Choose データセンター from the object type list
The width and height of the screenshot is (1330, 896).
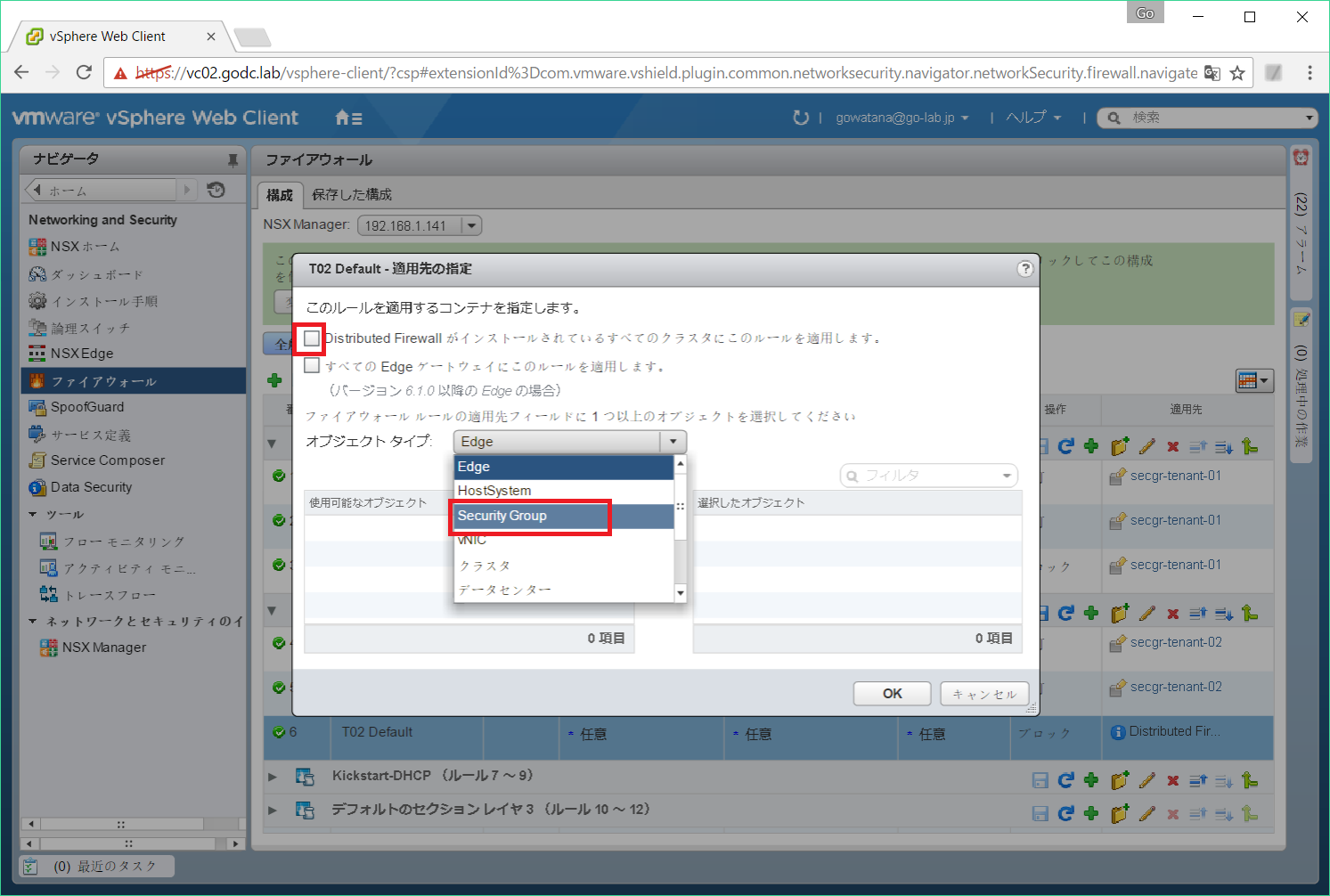[x=565, y=590]
